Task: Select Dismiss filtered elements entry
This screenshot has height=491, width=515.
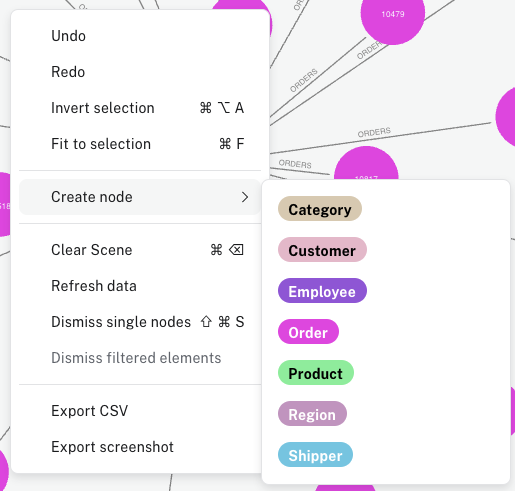Action: pos(140,358)
